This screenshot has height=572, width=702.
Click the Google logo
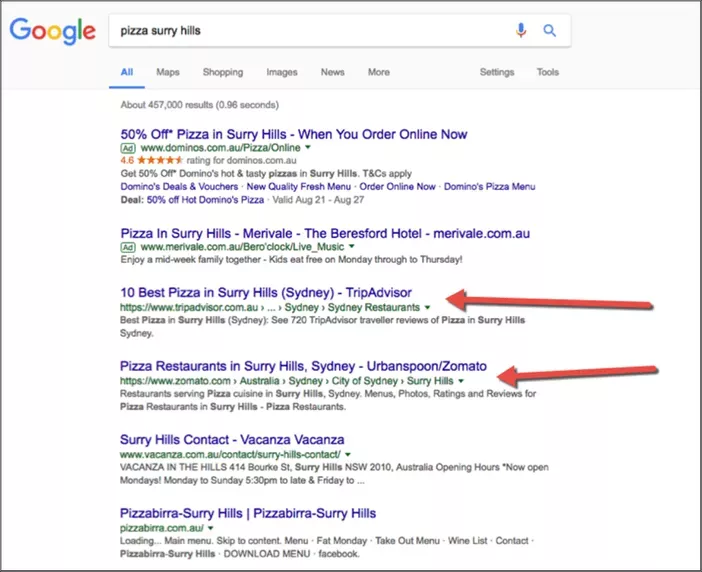(x=52, y=31)
